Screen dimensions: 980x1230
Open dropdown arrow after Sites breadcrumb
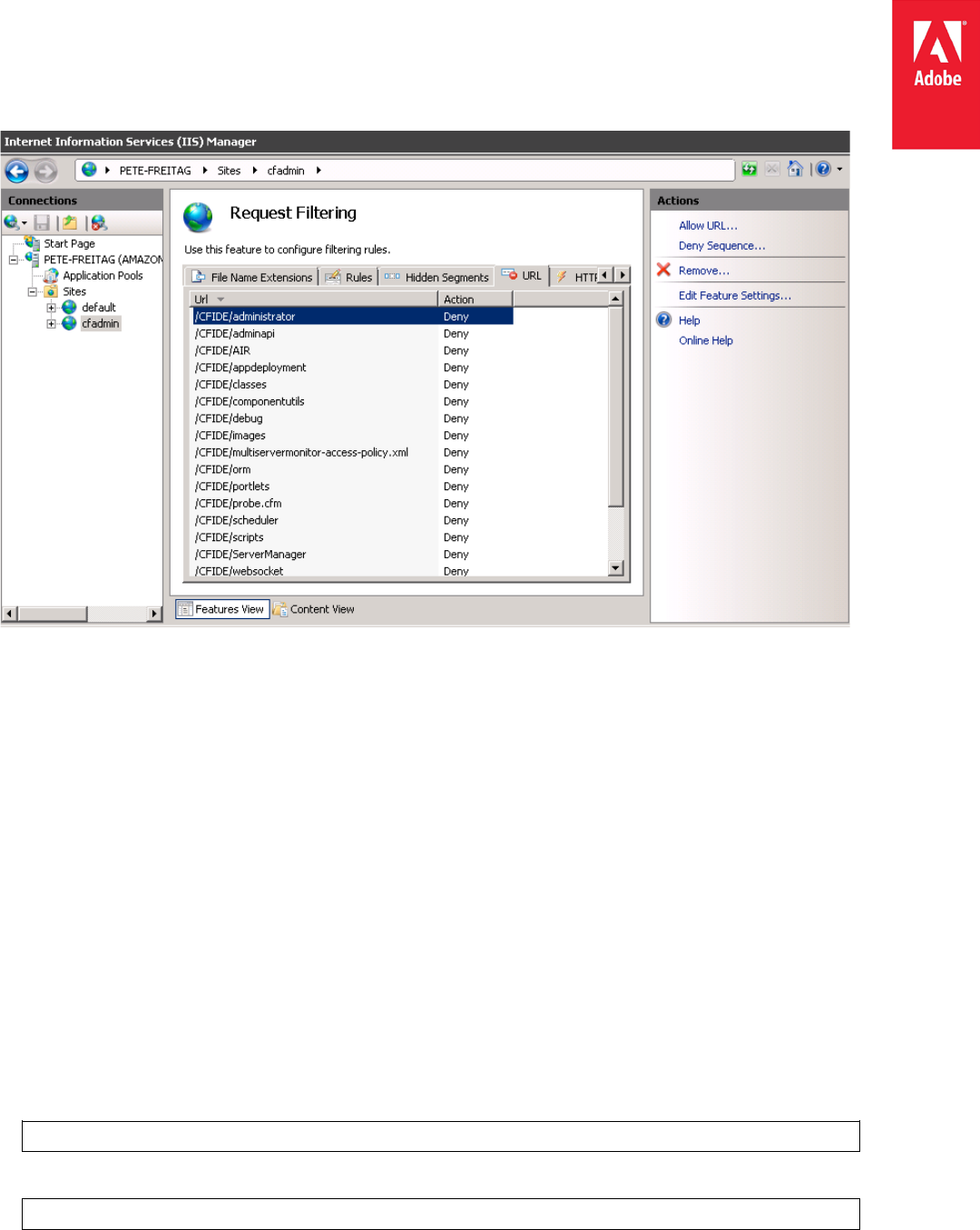(x=255, y=170)
